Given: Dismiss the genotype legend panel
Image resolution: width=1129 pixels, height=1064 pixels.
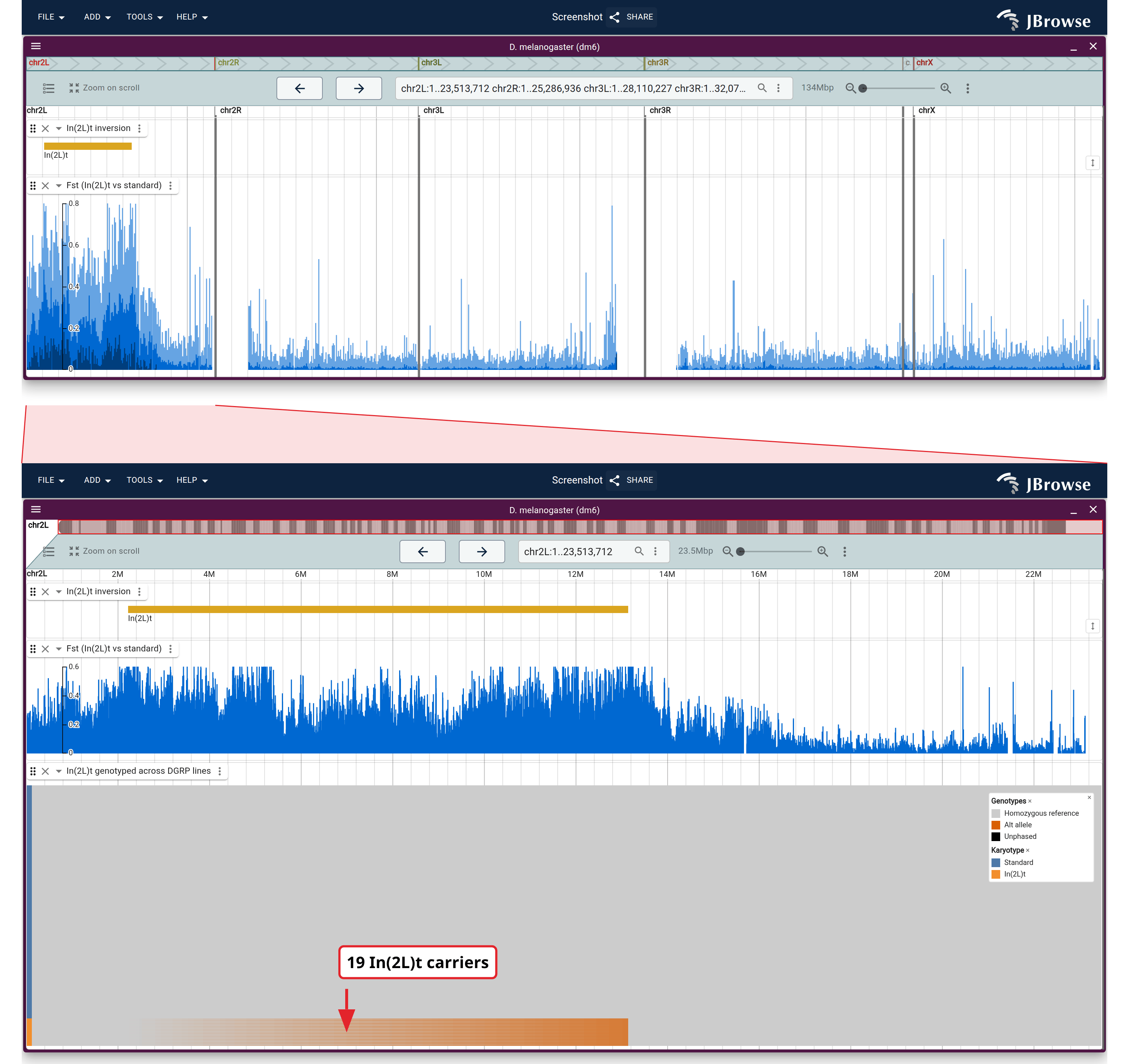Looking at the screenshot, I should pos(1089,798).
